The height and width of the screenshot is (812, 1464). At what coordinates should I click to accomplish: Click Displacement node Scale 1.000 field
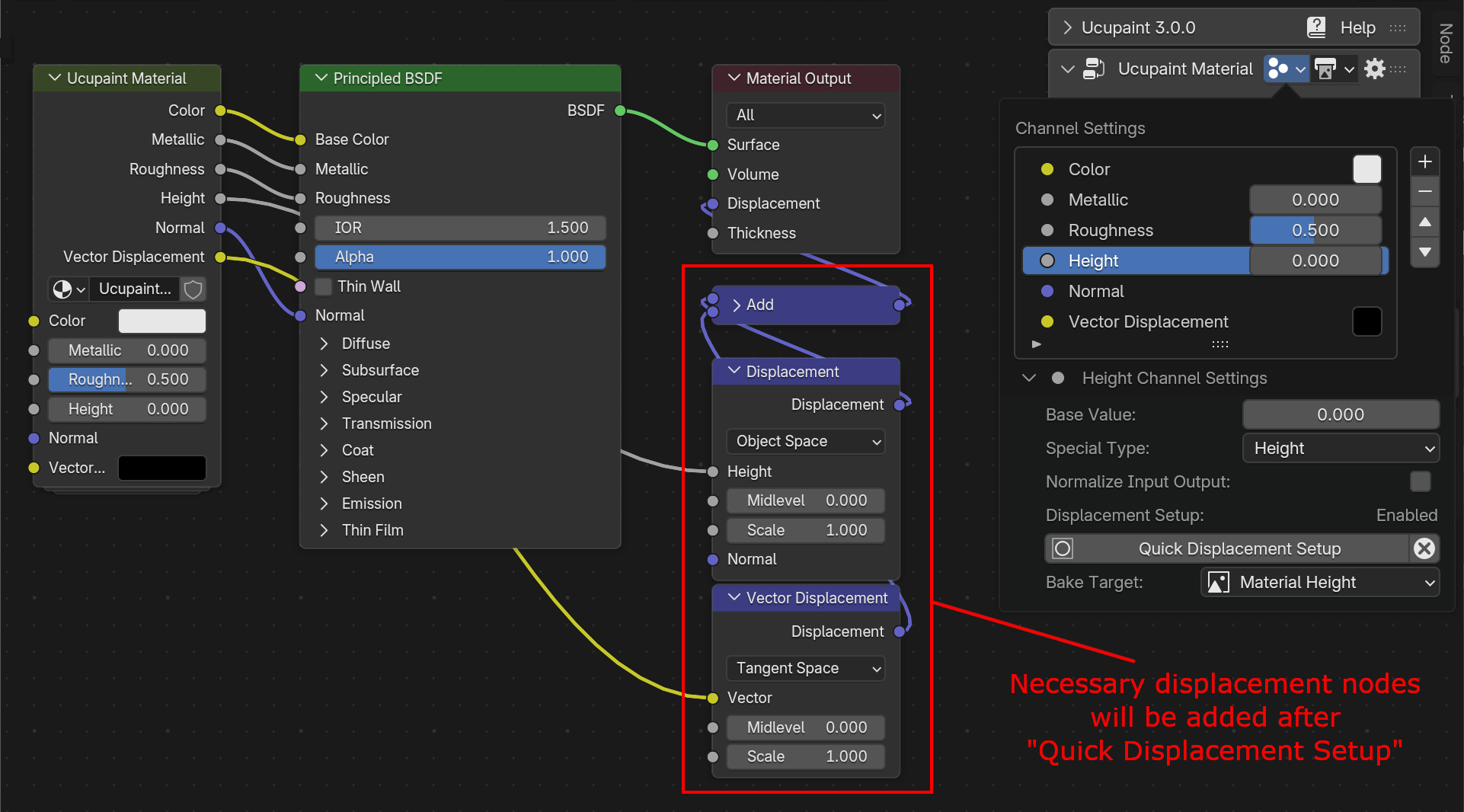[x=806, y=530]
